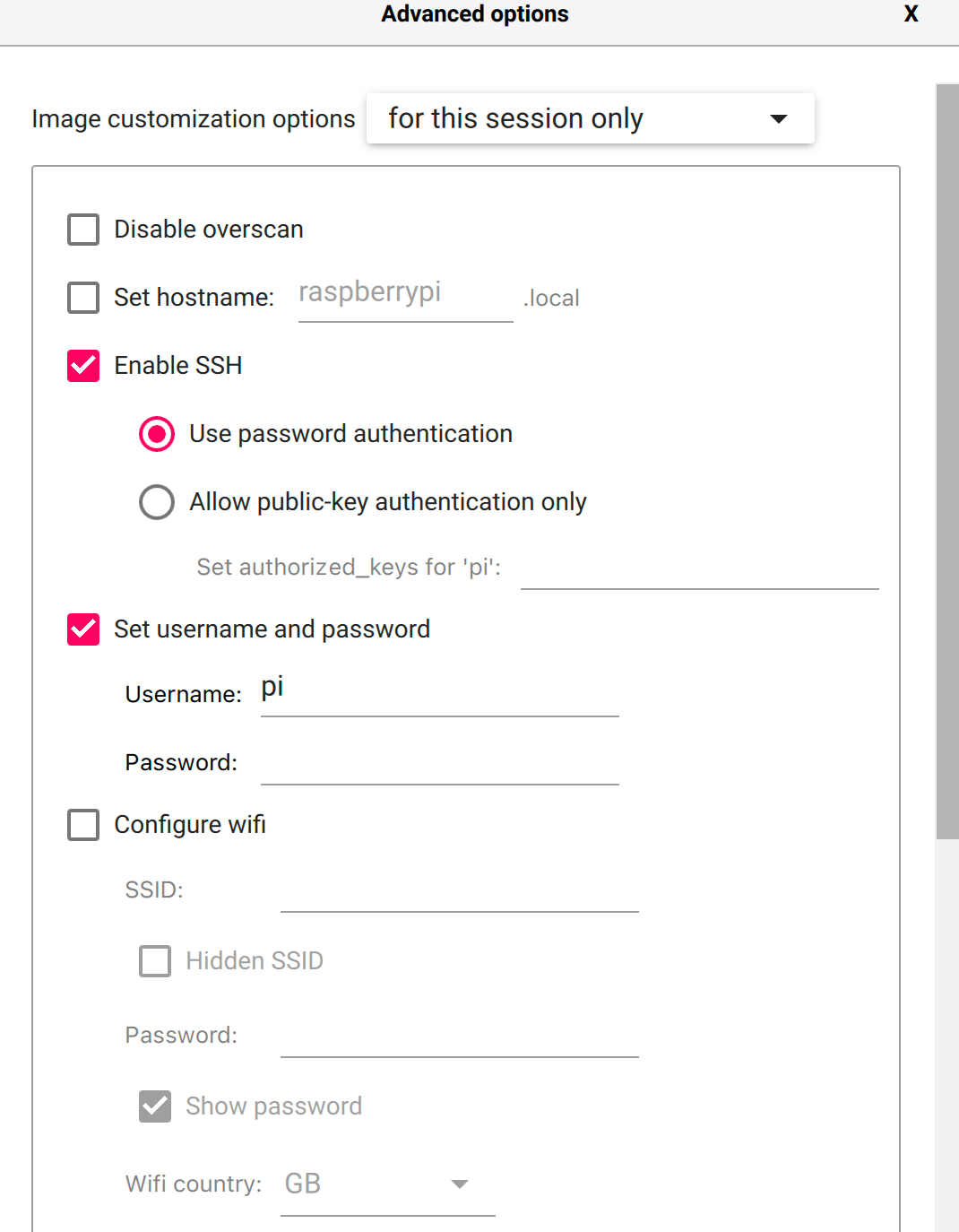Enable the Configure wifi option
Viewport: 959px width, 1232px height.
pos(82,825)
